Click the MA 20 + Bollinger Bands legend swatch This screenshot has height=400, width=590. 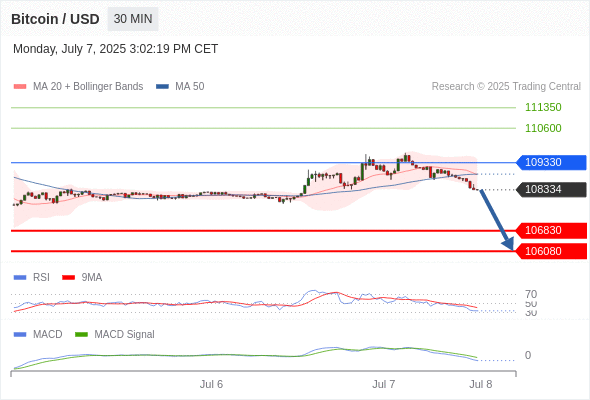pyautogui.click(x=20, y=87)
